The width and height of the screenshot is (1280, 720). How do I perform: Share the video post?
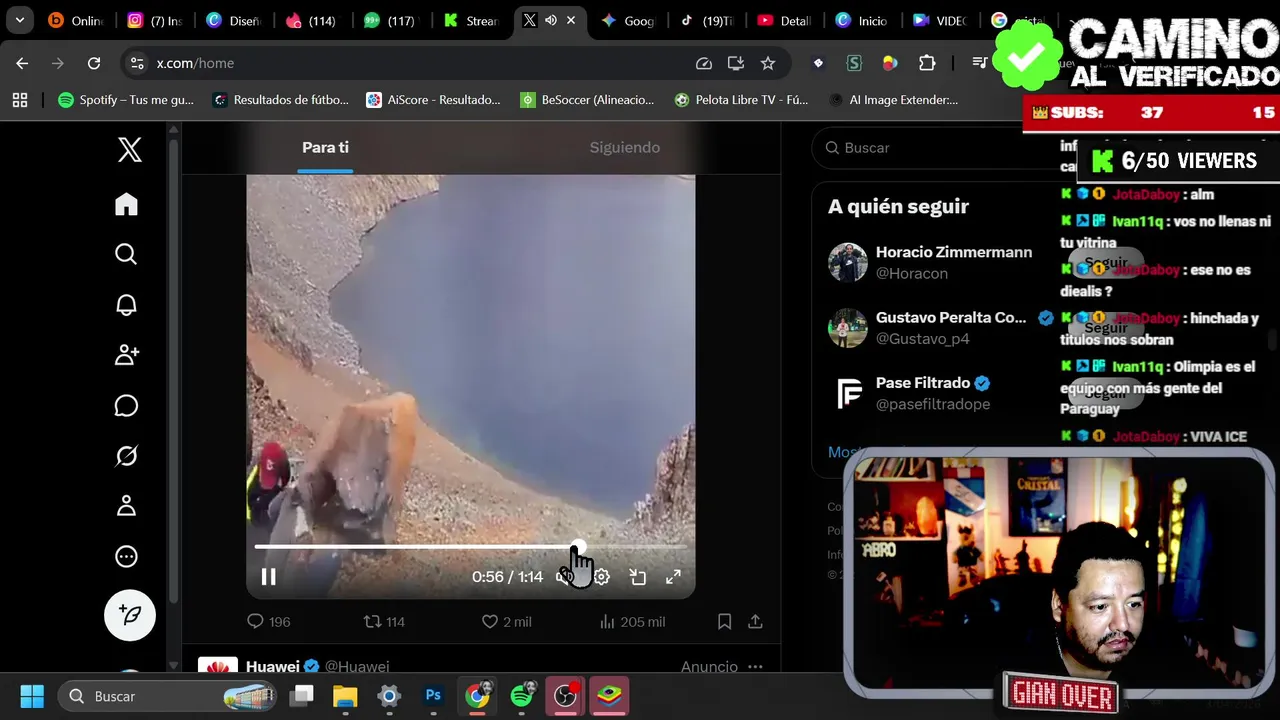click(x=755, y=622)
